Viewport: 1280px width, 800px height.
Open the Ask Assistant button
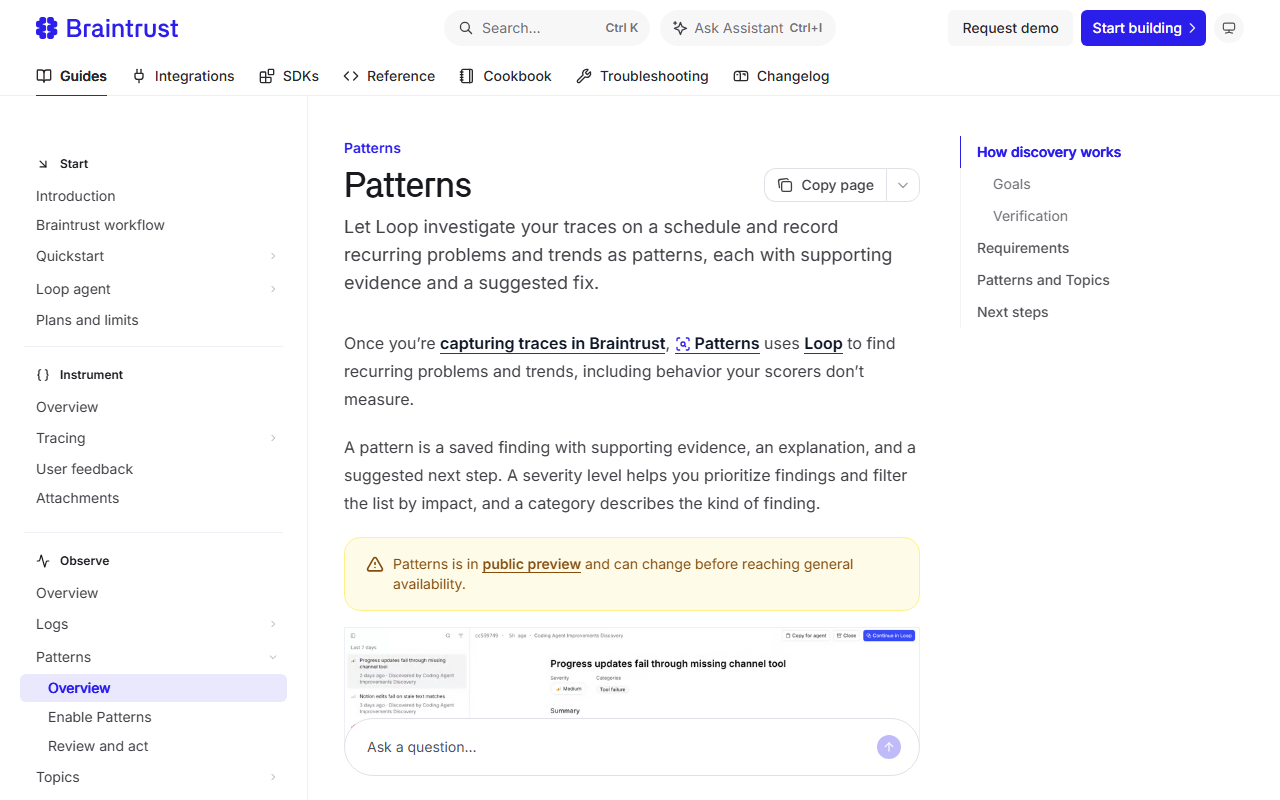tap(748, 28)
